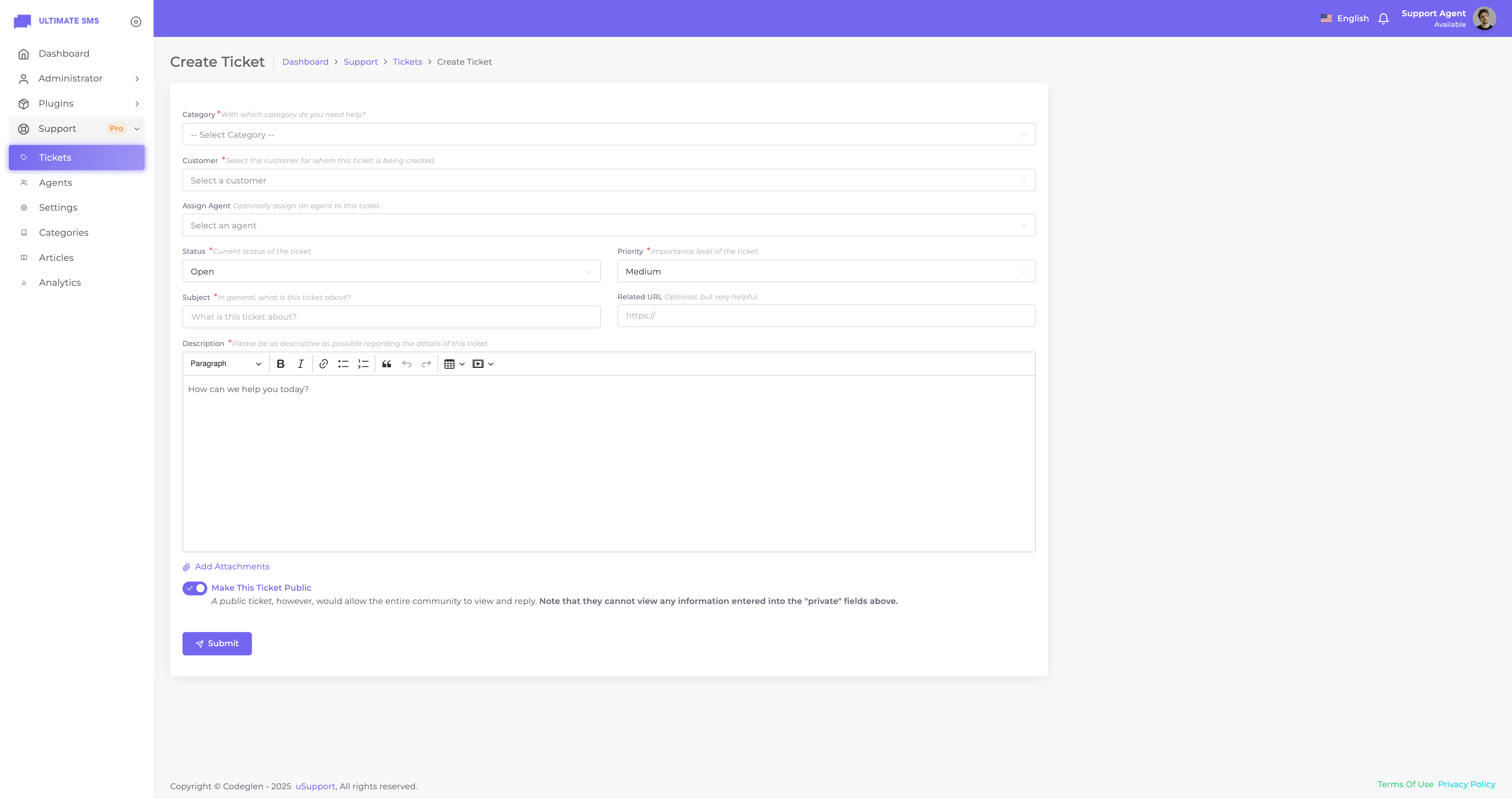This screenshot has height=799, width=1512.
Task: Open the notifications bell
Action: coord(1384,19)
